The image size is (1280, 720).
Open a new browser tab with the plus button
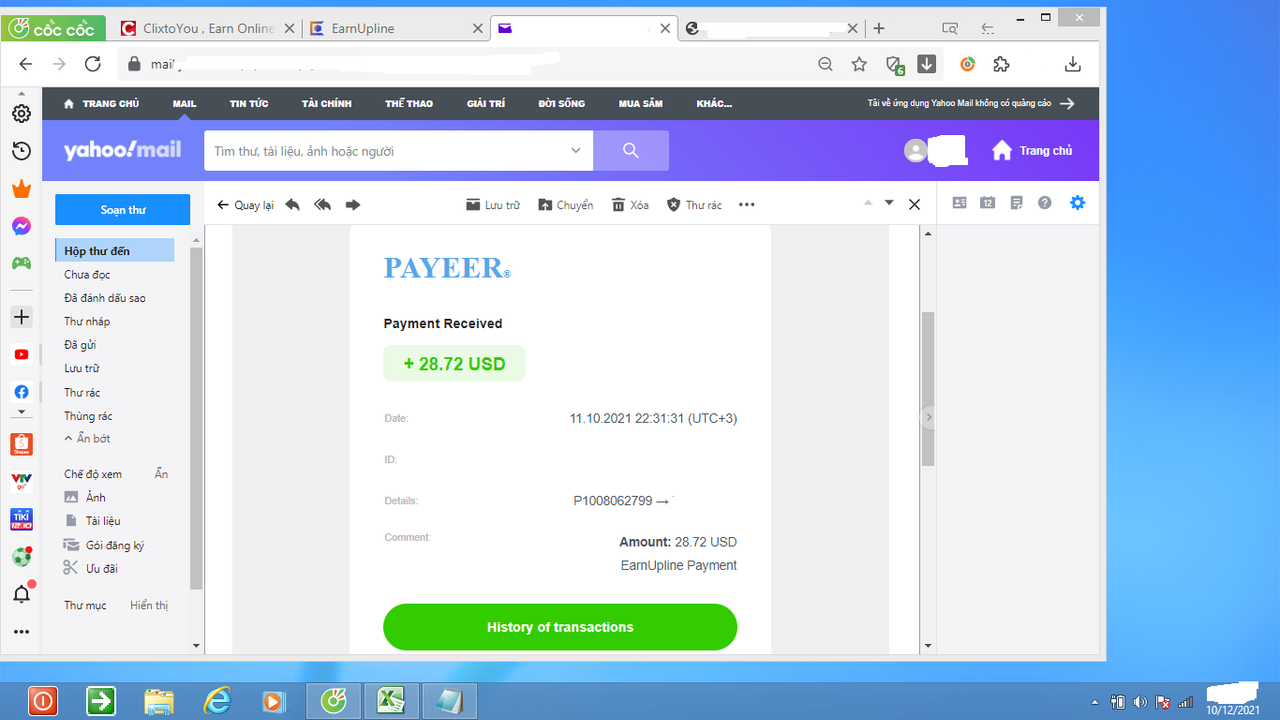[879, 29]
